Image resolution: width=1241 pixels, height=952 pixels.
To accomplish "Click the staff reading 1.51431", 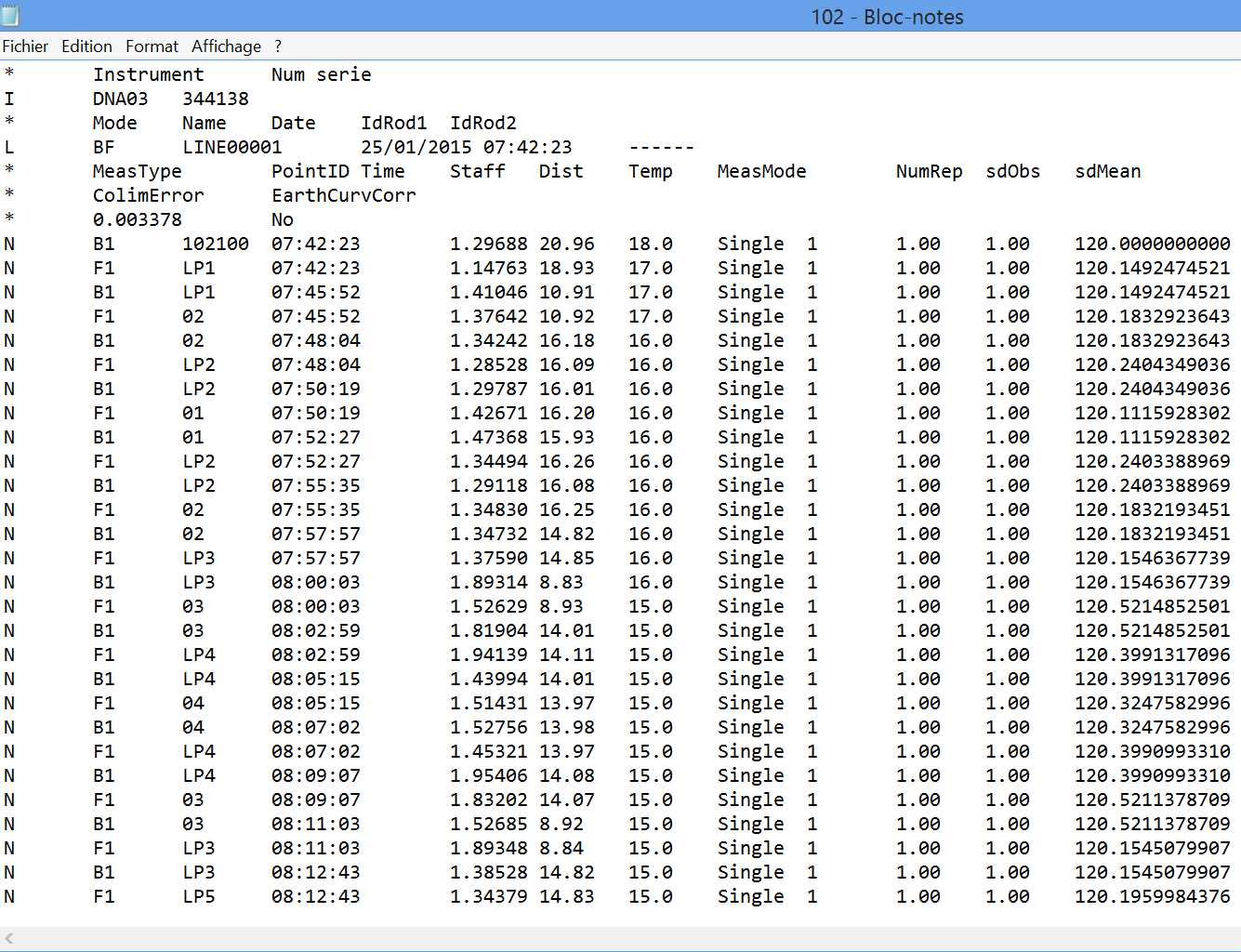I will tap(489, 703).
